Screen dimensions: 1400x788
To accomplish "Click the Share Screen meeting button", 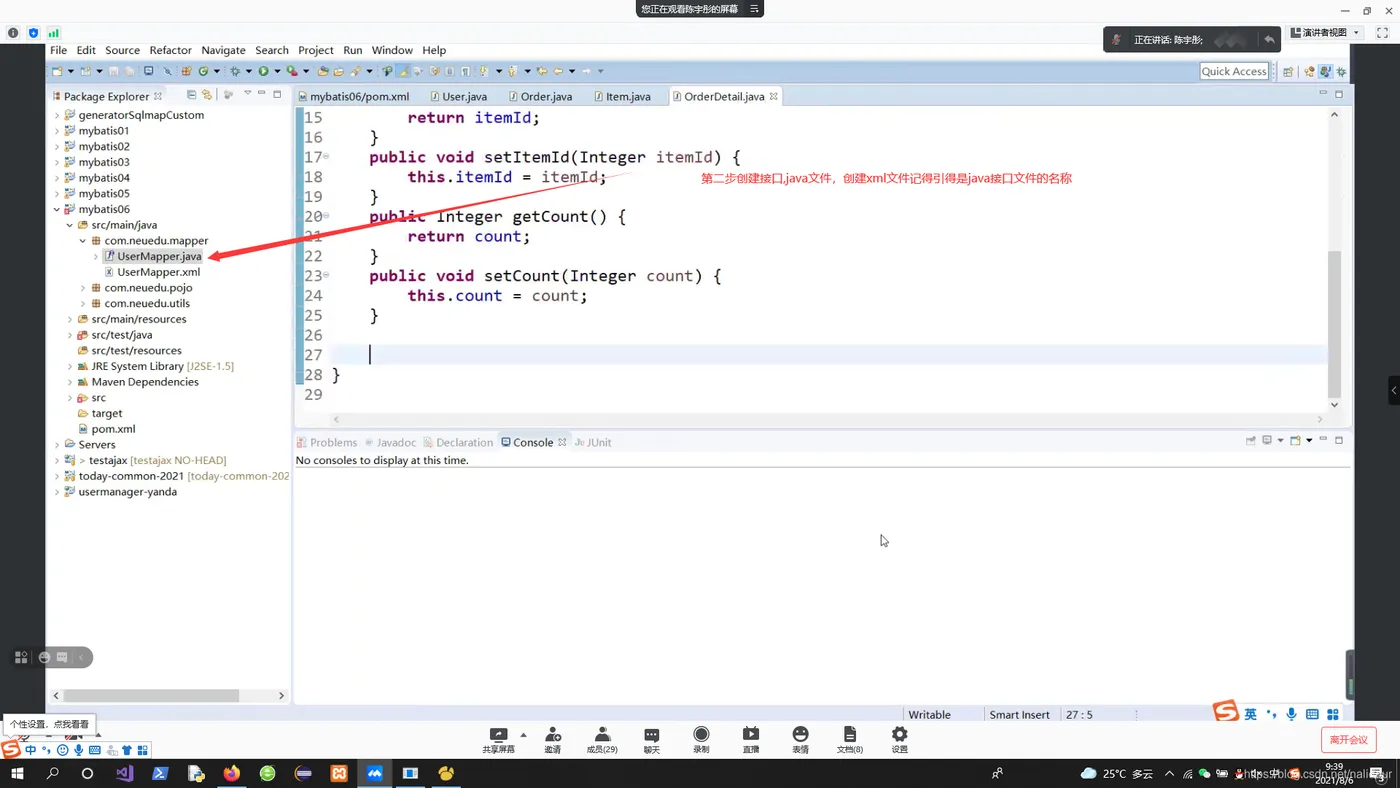I will (498, 740).
